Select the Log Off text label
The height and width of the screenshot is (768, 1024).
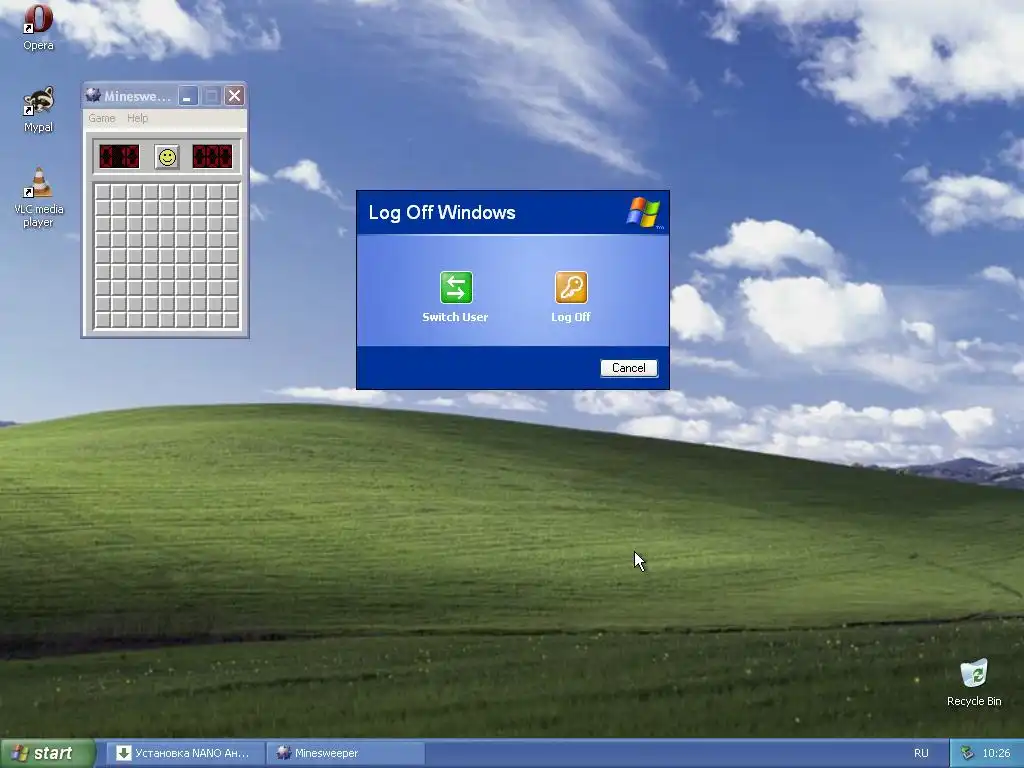(571, 317)
